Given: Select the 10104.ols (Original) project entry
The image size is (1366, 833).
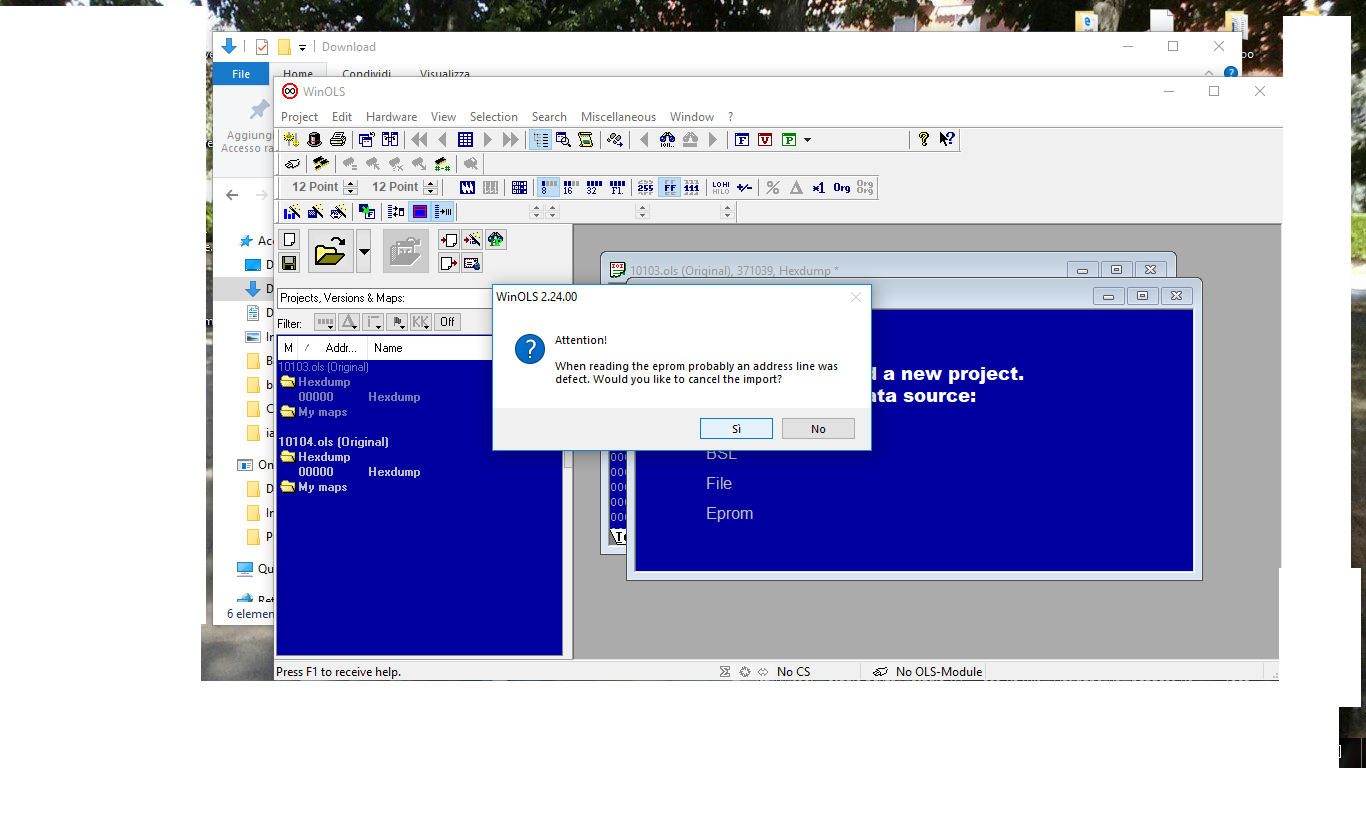Looking at the screenshot, I should point(333,442).
